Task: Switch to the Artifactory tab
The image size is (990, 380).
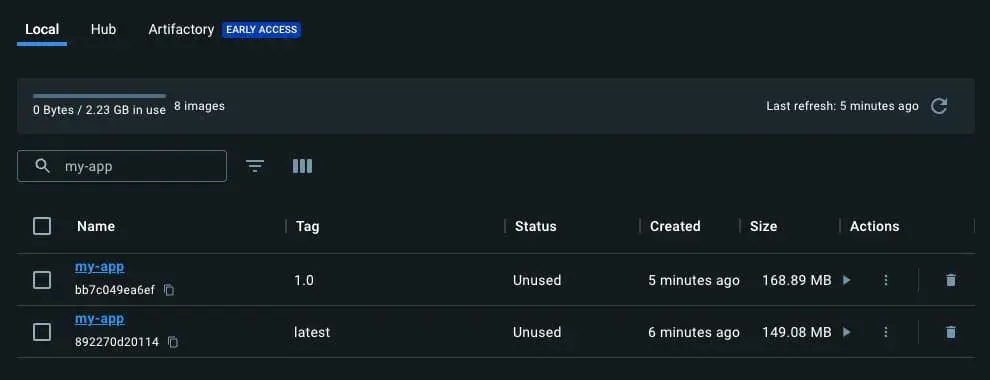Action: tap(181, 29)
